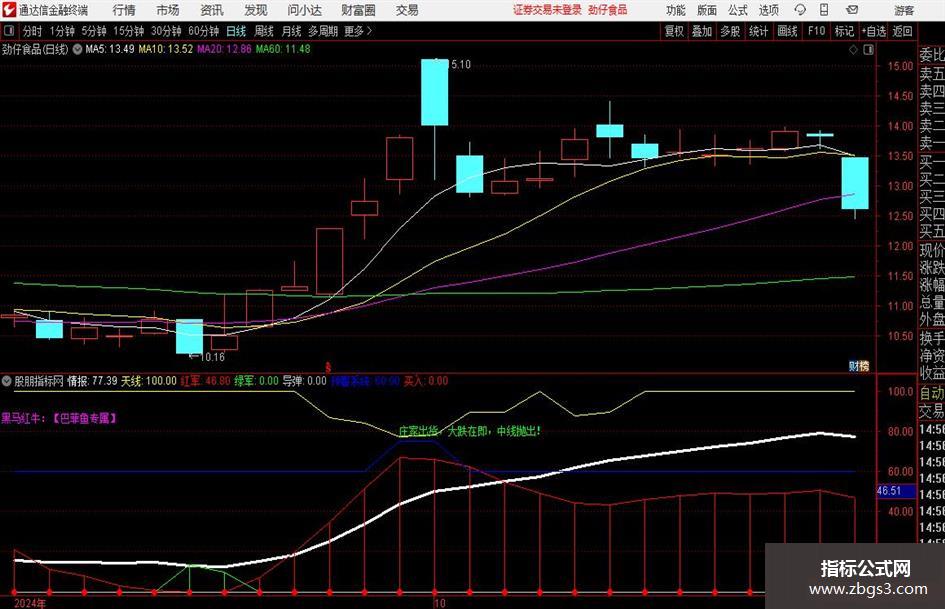The width and height of the screenshot is (945, 609).
Task: Click the 劲仔食品(日线) chart title
Action: (x=35, y=49)
